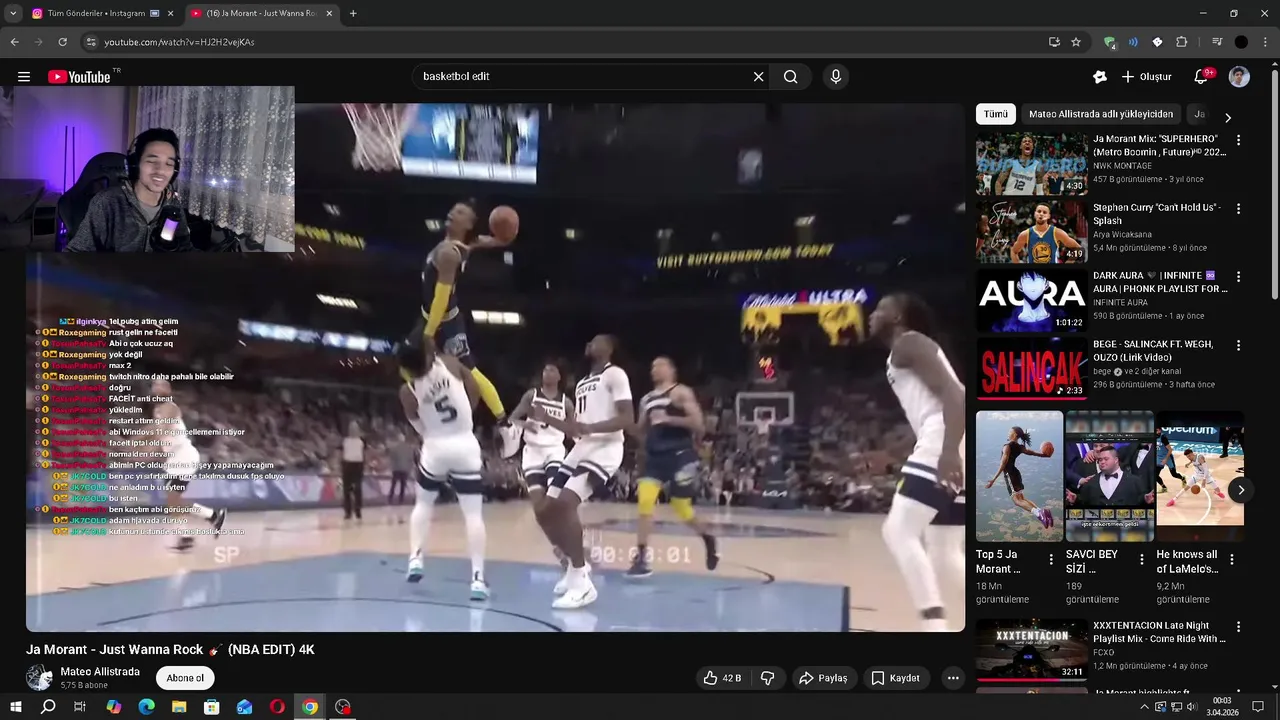Select Mateo Allistrada adlı yükleyiciden chip

[x=1101, y=114]
